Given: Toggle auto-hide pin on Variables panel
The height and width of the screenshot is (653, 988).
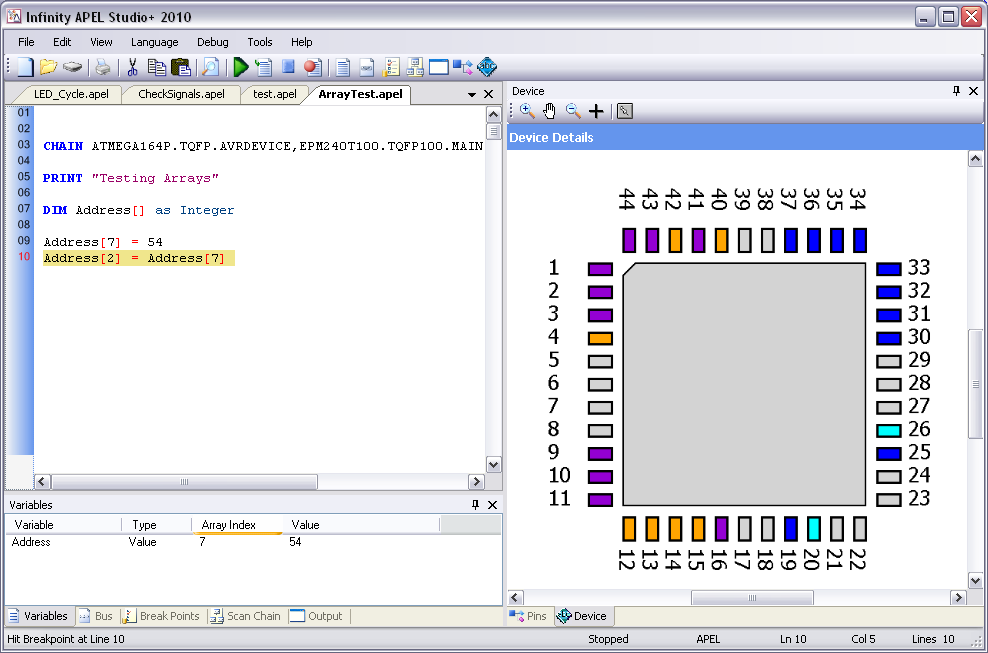Looking at the screenshot, I should (475, 505).
